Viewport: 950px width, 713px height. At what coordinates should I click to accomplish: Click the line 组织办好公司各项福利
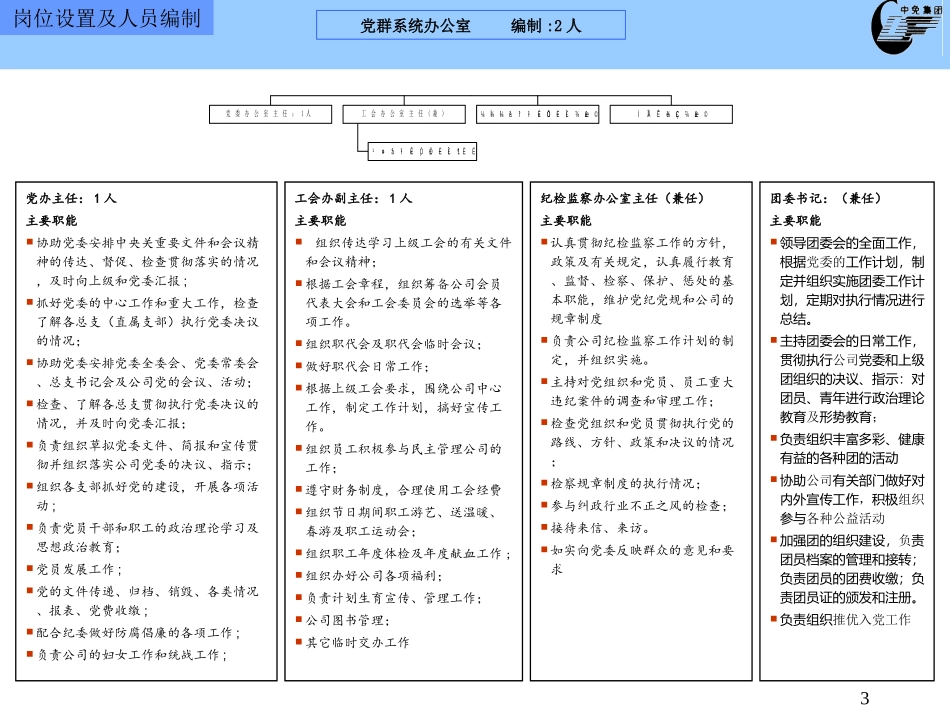pos(370,575)
